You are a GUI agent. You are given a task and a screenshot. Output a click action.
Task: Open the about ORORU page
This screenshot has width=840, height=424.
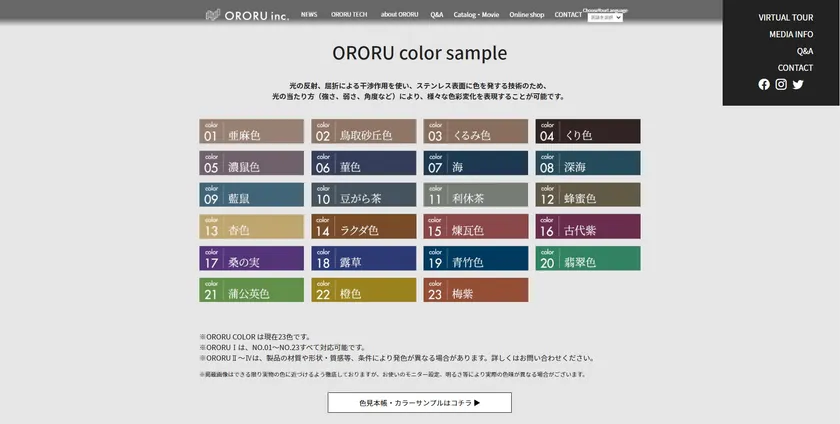(399, 15)
